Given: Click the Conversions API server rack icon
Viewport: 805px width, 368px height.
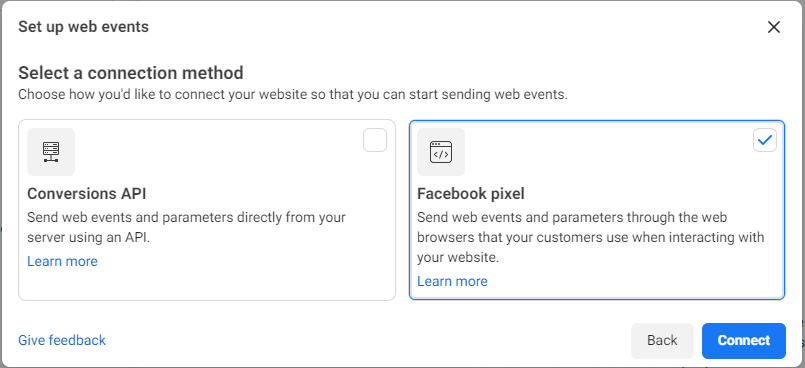Looking at the screenshot, I should pyautogui.click(x=51, y=152).
